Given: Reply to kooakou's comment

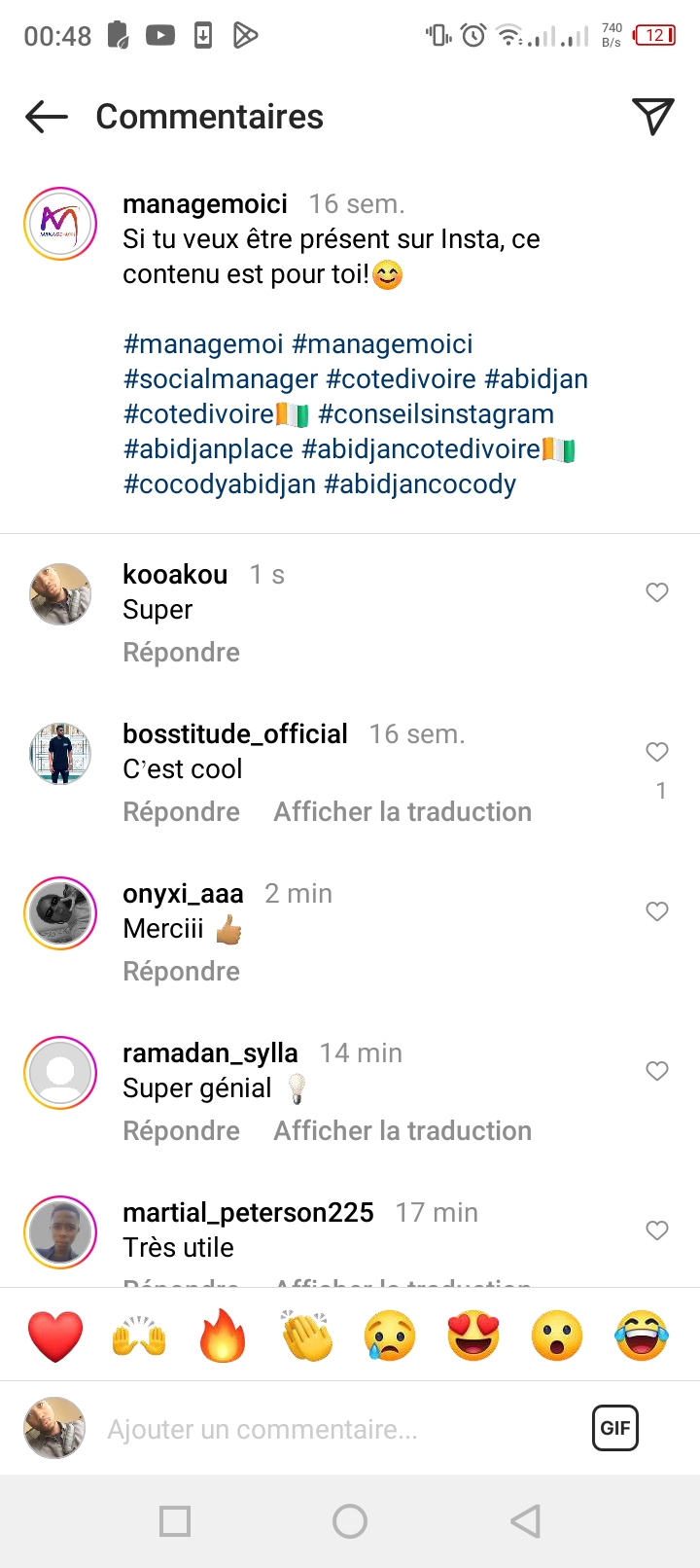Looking at the screenshot, I should pyautogui.click(x=181, y=653).
